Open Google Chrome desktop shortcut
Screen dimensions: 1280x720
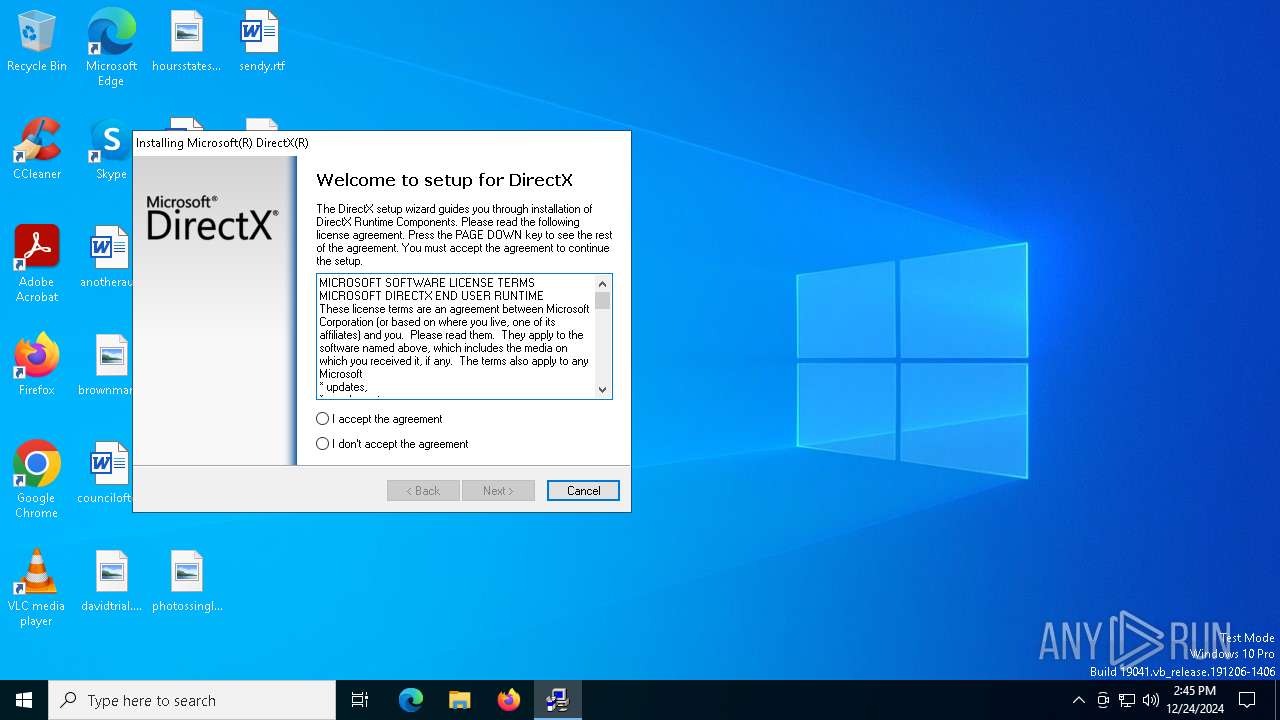coord(37,480)
